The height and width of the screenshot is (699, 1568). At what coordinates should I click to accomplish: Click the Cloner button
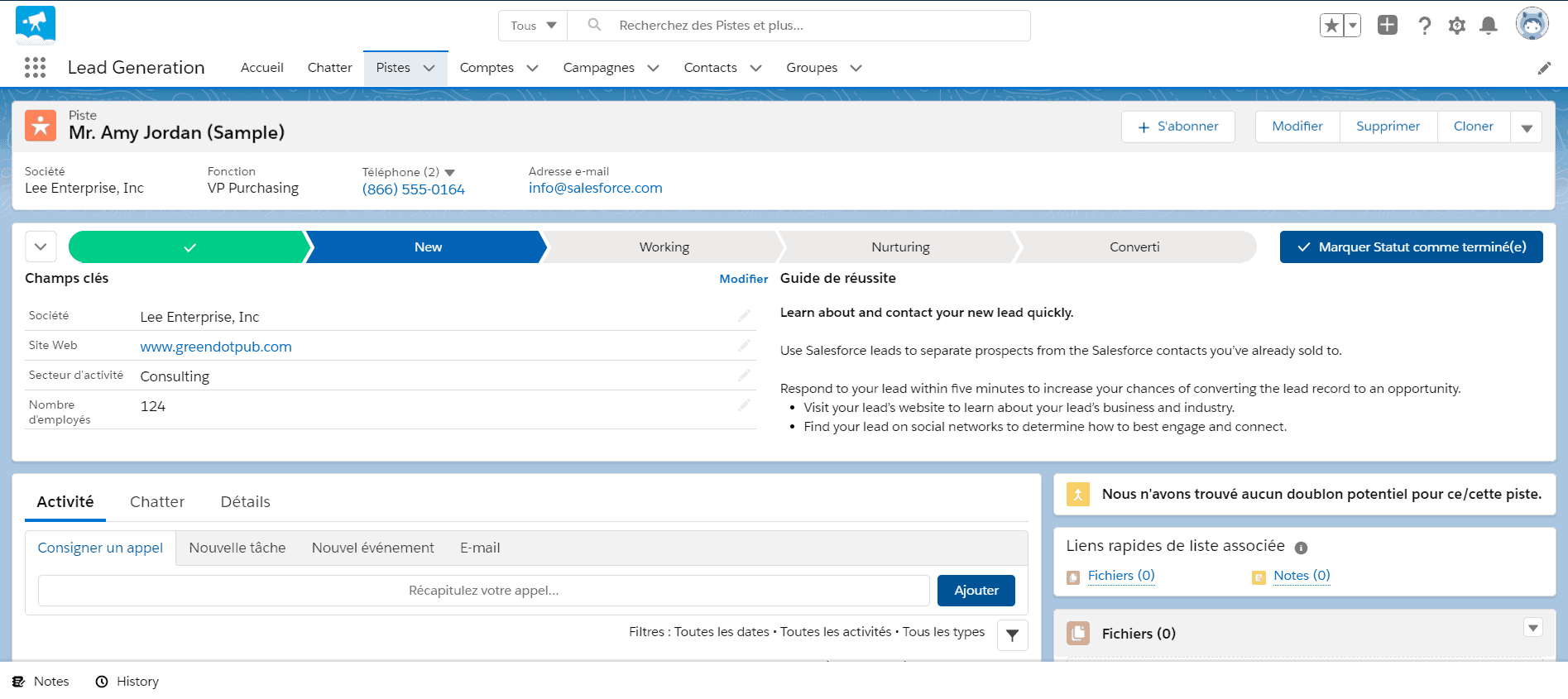1474,127
